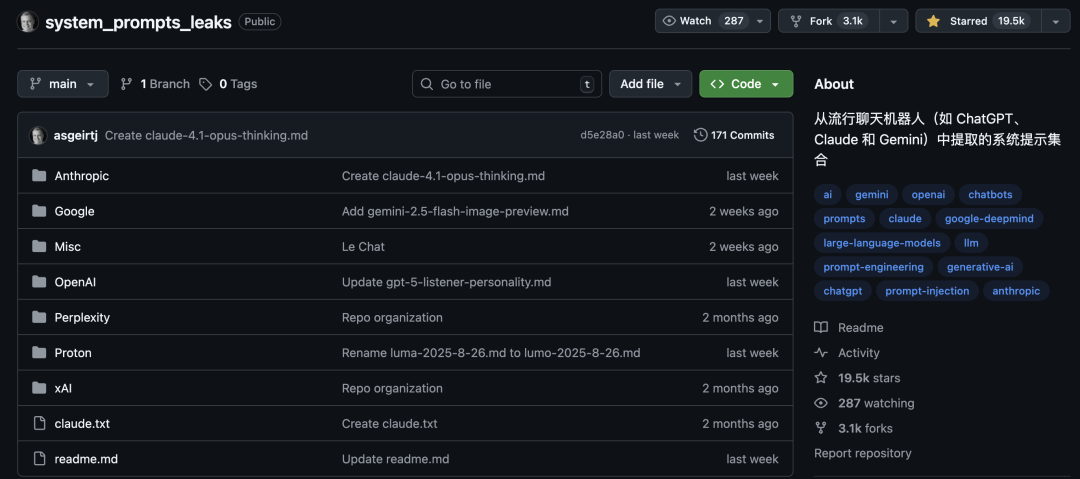
Task: Click the Misc folder icon
Action: coord(39,247)
